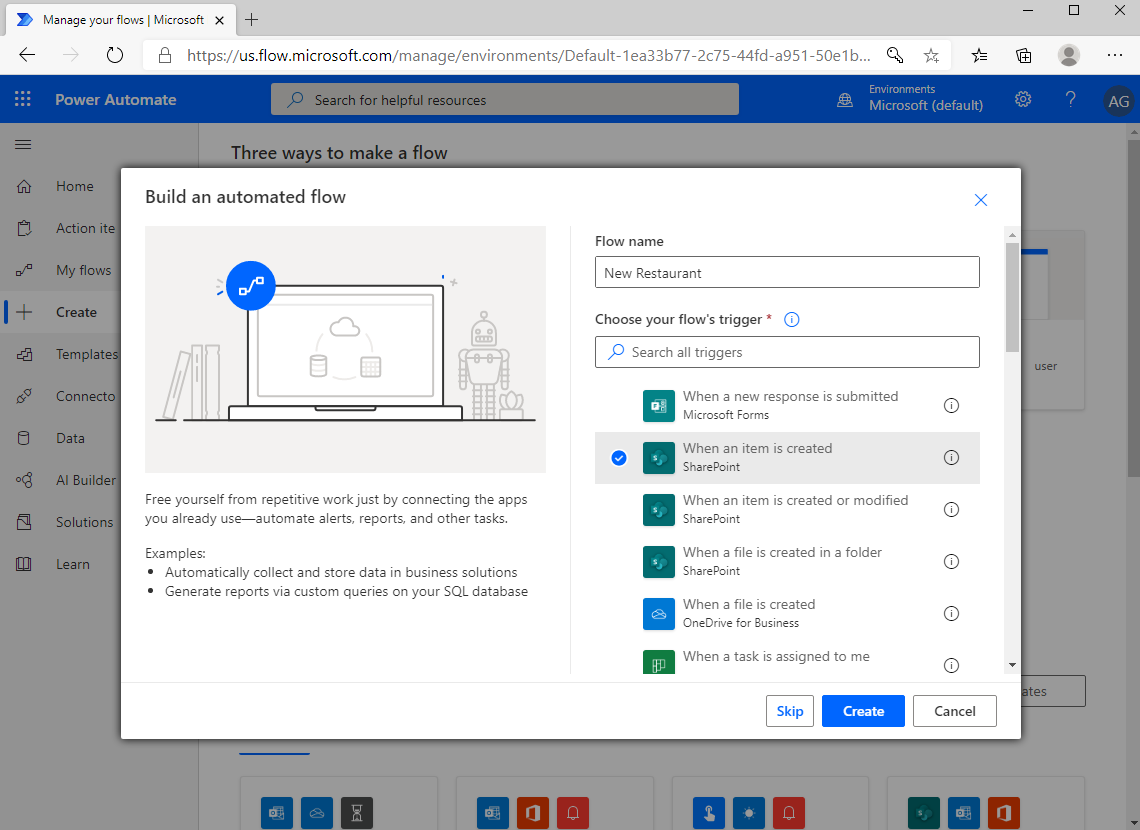The width and height of the screenshot is (1140, 830).
Task: Open Action items in the sidebar
Action: (85, 228)
